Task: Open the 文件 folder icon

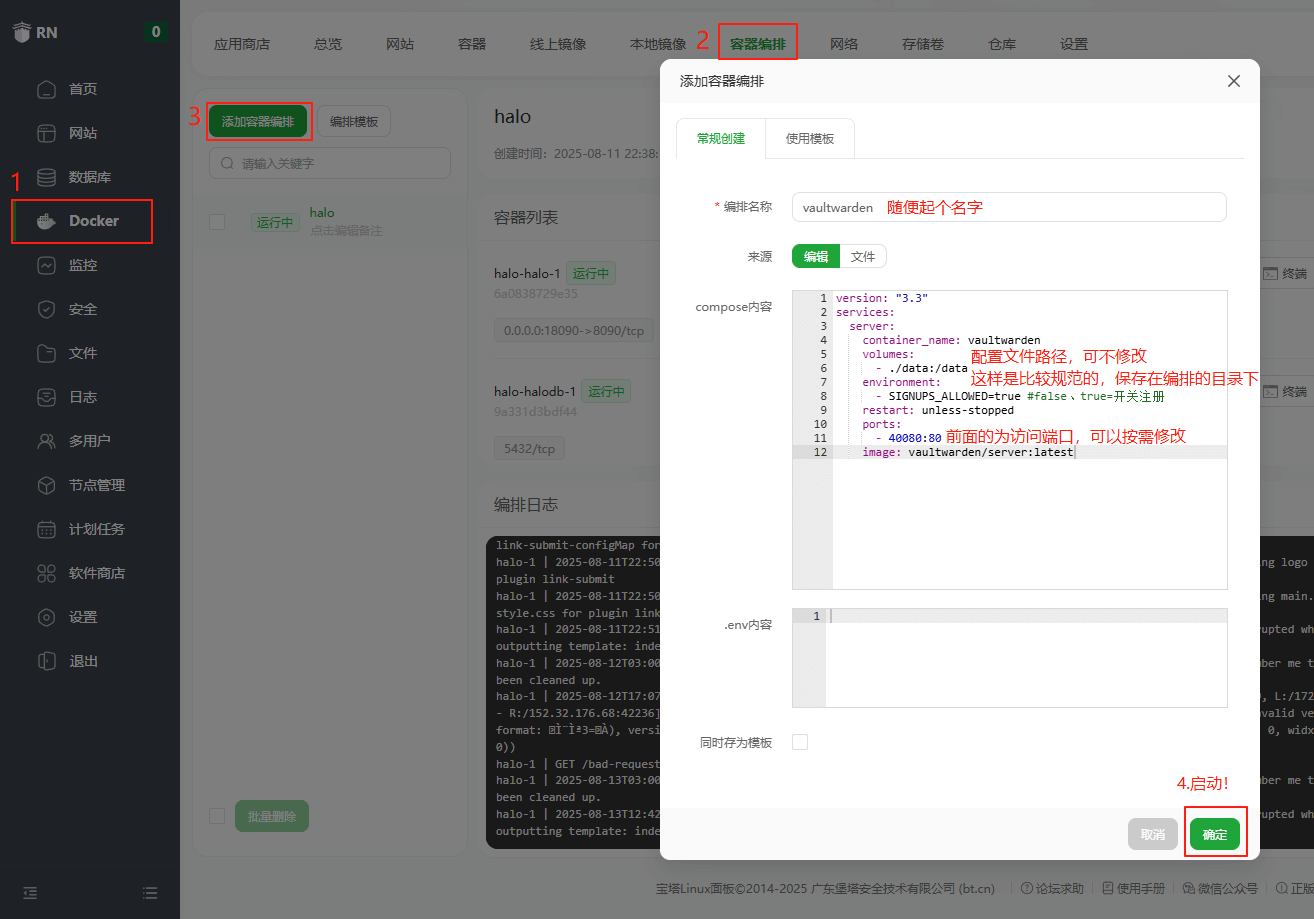Action: click(x=46, y=353)
